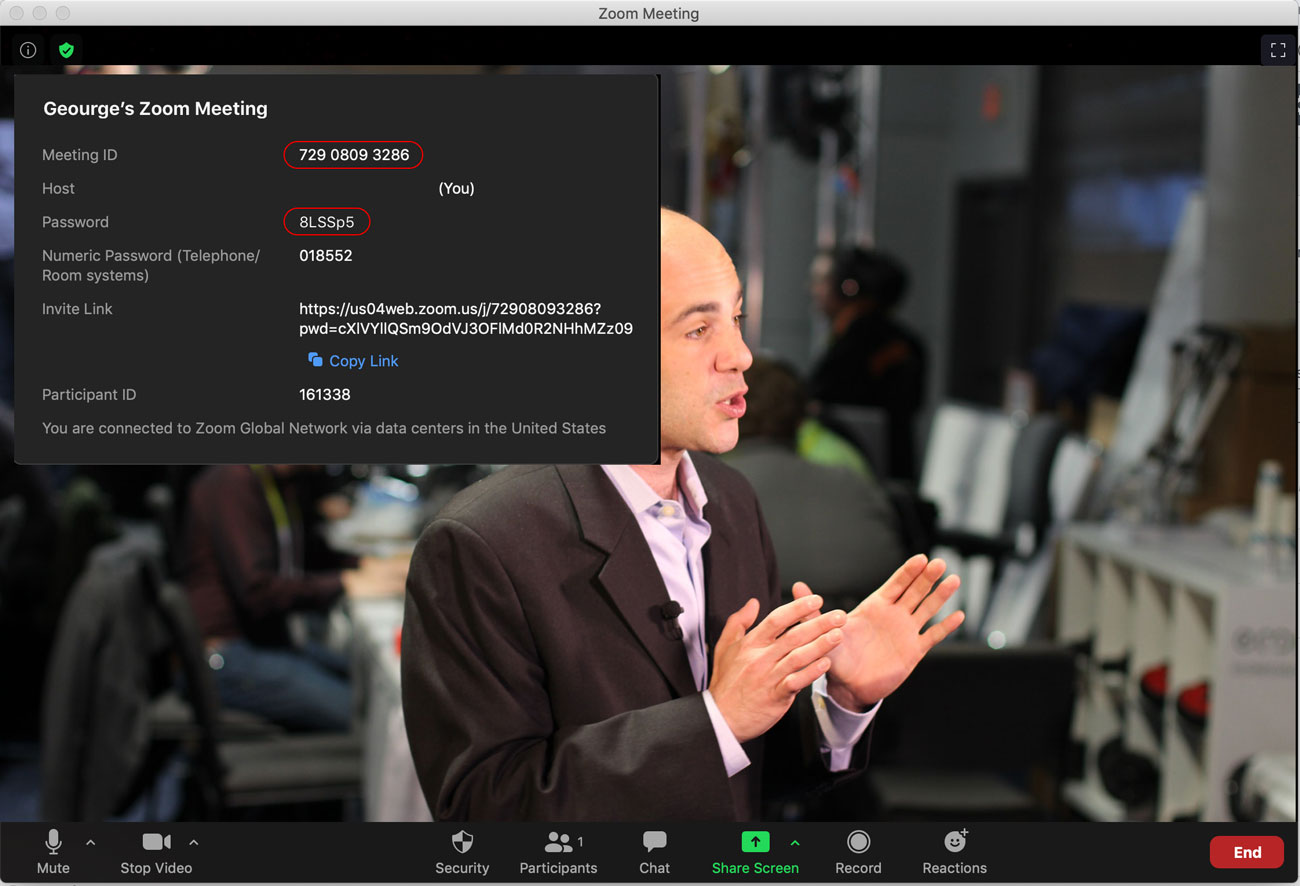Open the Chat panel
This screenshot has height=886, width=1300.
point(655,853)
